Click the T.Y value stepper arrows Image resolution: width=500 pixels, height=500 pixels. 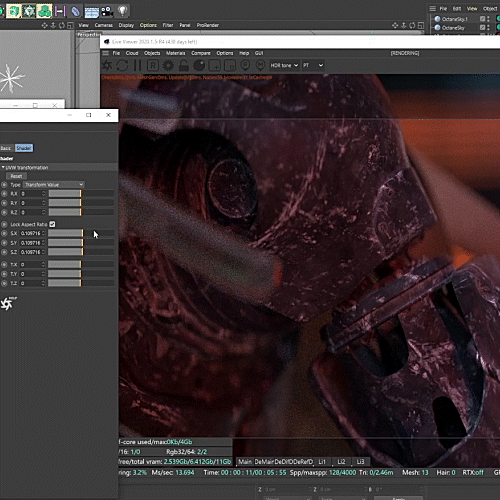coord(43,274)
